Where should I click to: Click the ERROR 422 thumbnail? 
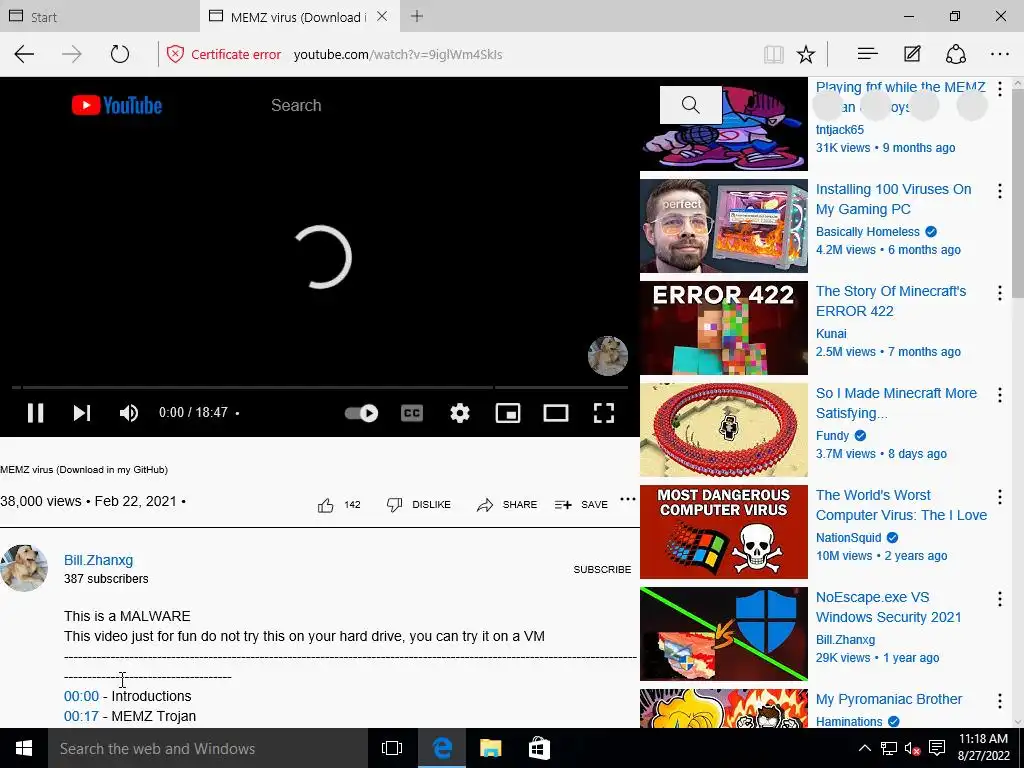[724, 327]
